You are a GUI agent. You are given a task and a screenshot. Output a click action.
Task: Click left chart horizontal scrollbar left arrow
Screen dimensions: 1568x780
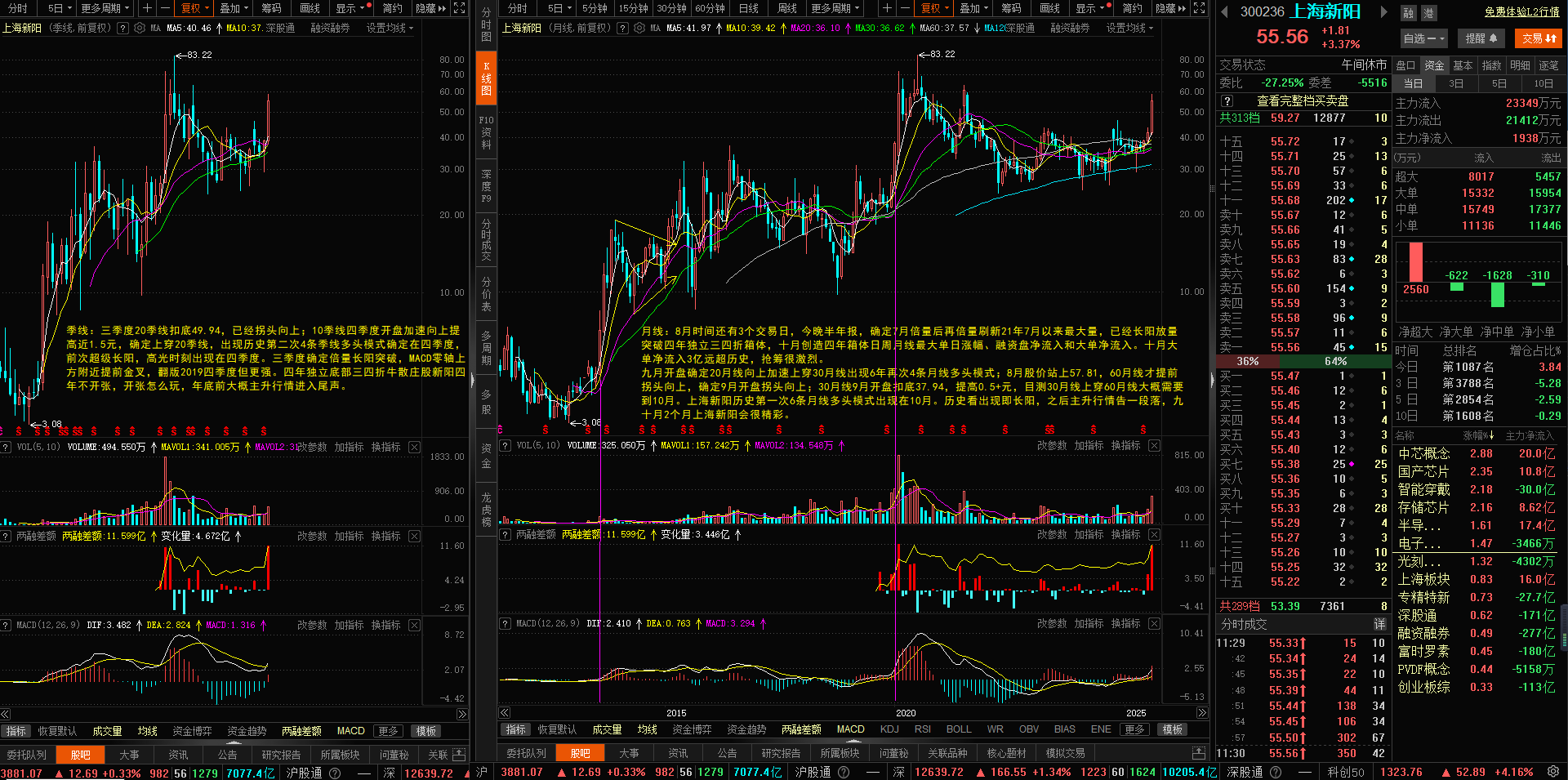coord(6,714)
